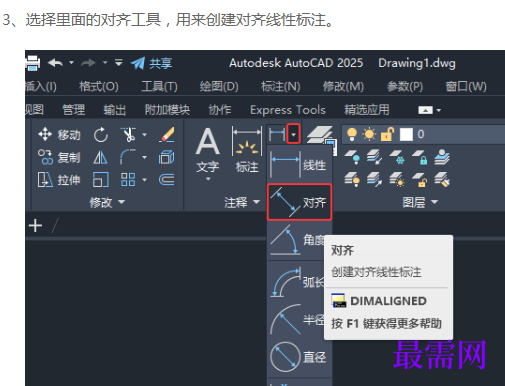Pick the 角度 angular dimension tool
The height and width of the screenshot is (386, 505).
(x=297, y=240)
